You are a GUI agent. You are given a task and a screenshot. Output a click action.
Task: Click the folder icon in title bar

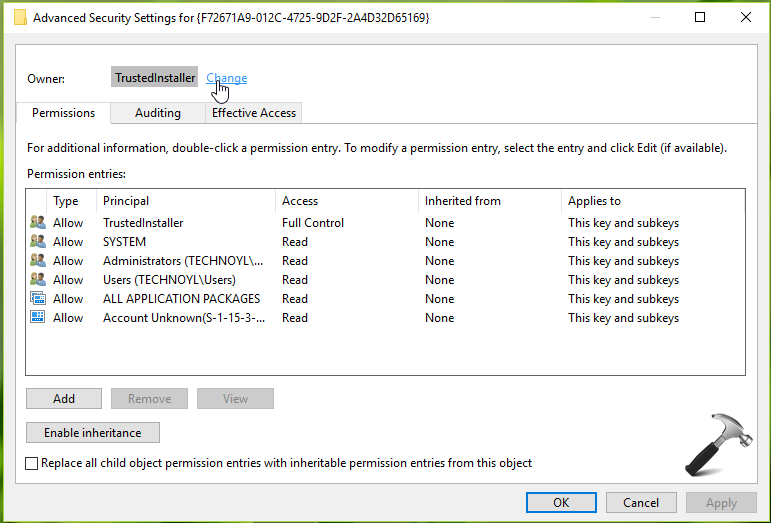tap(19, 17)
